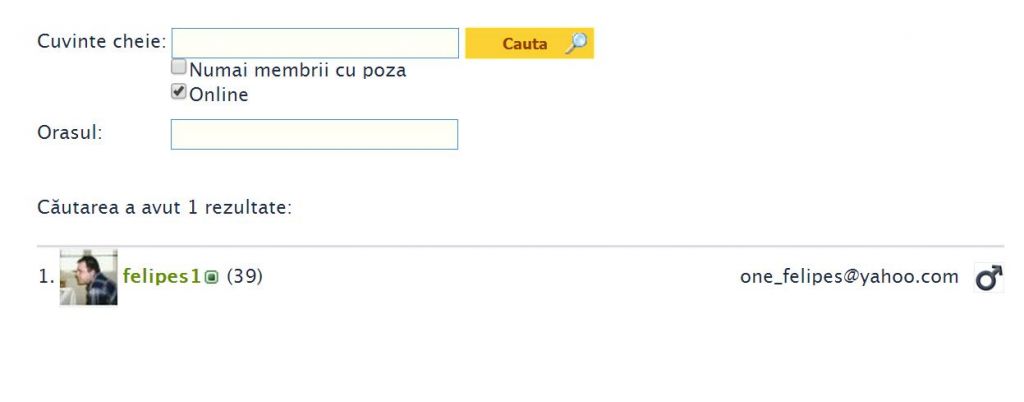Click the green online status indicator
This screenshot has width=1024, height=402.
211,278
